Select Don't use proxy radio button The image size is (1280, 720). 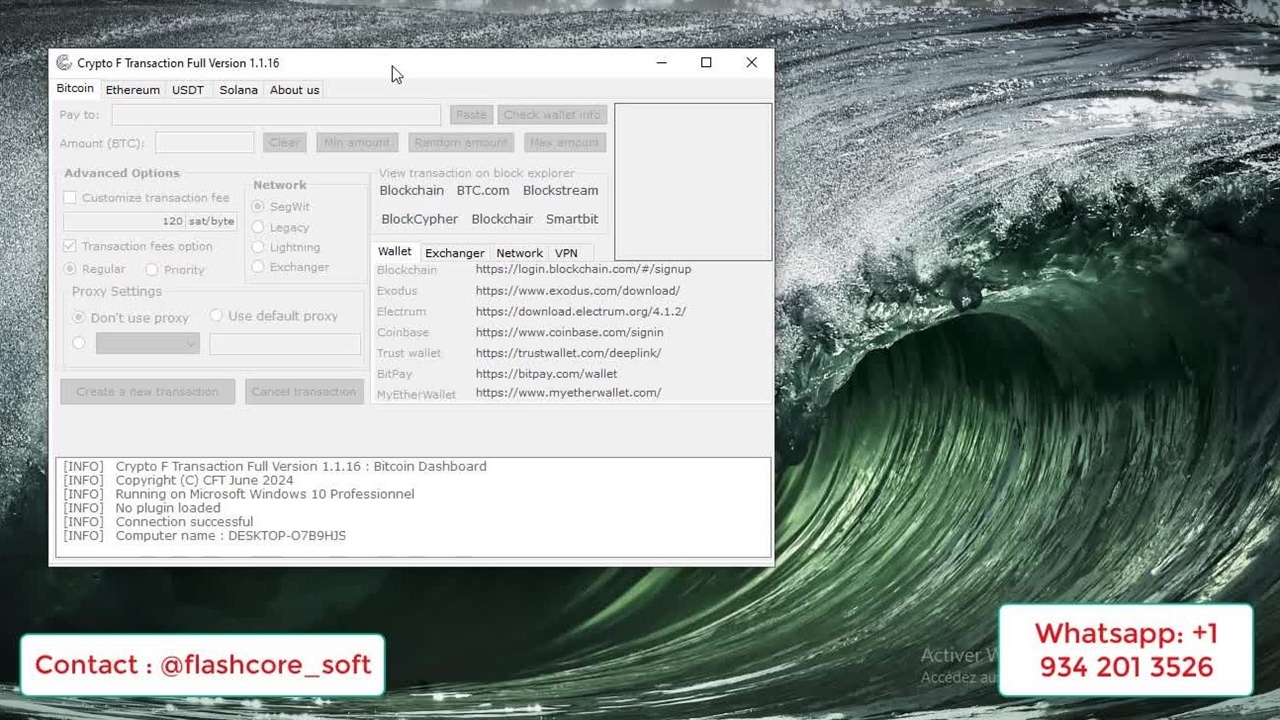click(79, 317)
